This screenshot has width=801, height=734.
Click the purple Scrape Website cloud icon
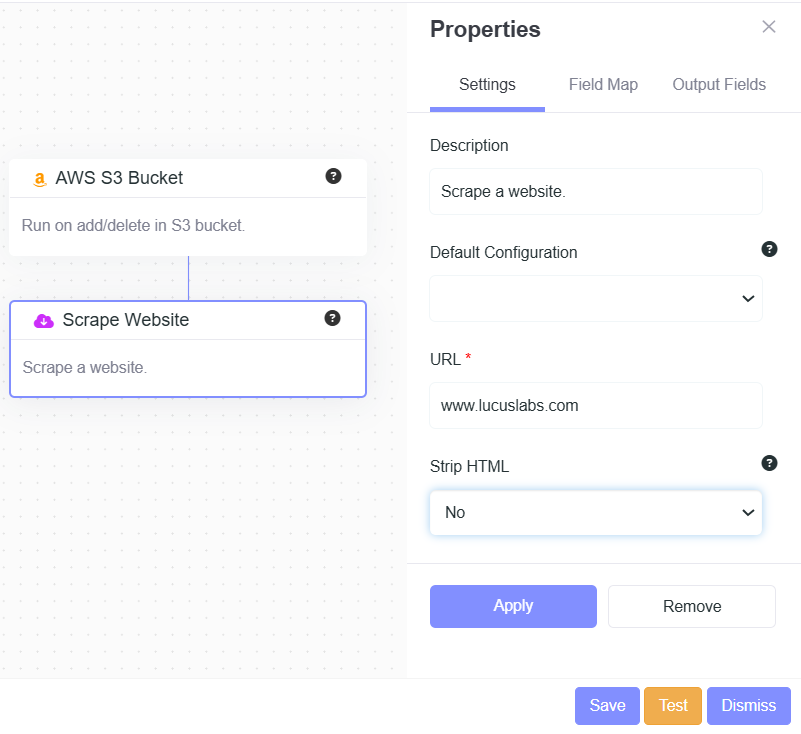(44, 320)
